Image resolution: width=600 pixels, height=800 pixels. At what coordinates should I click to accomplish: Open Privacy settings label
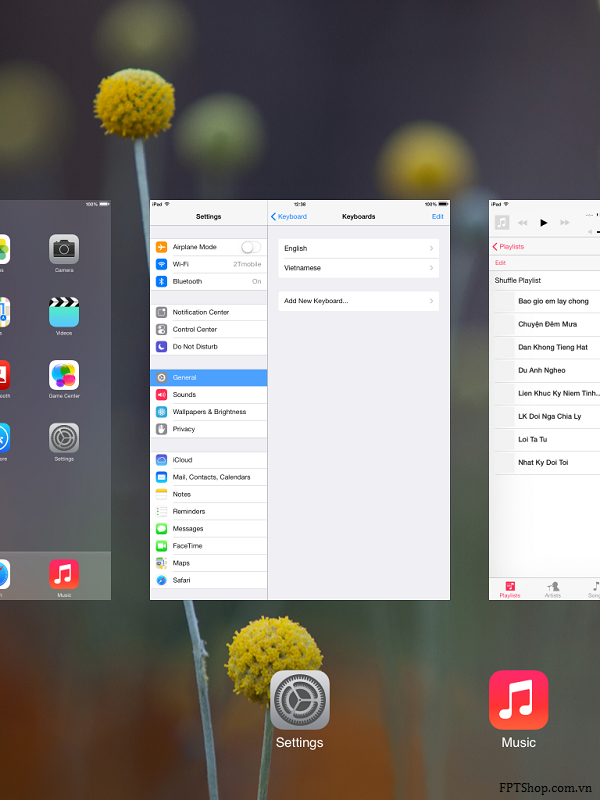click(x=184, y=429)
